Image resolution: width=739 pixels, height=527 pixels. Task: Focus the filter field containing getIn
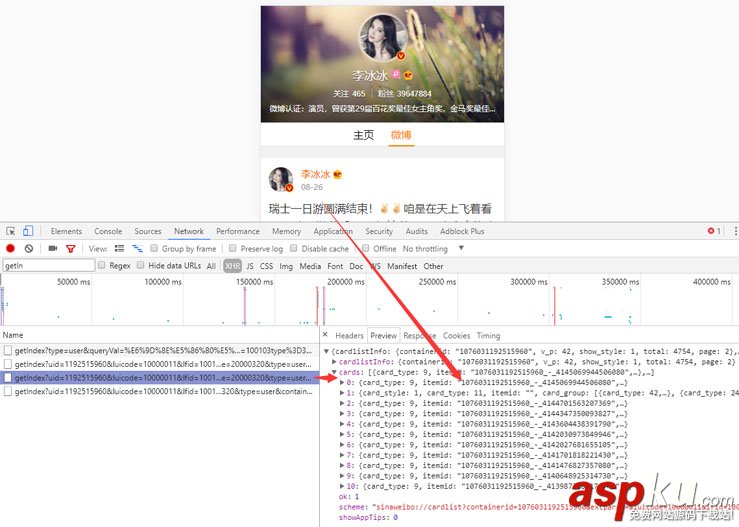pyautogui.click(x=49, y=265)
